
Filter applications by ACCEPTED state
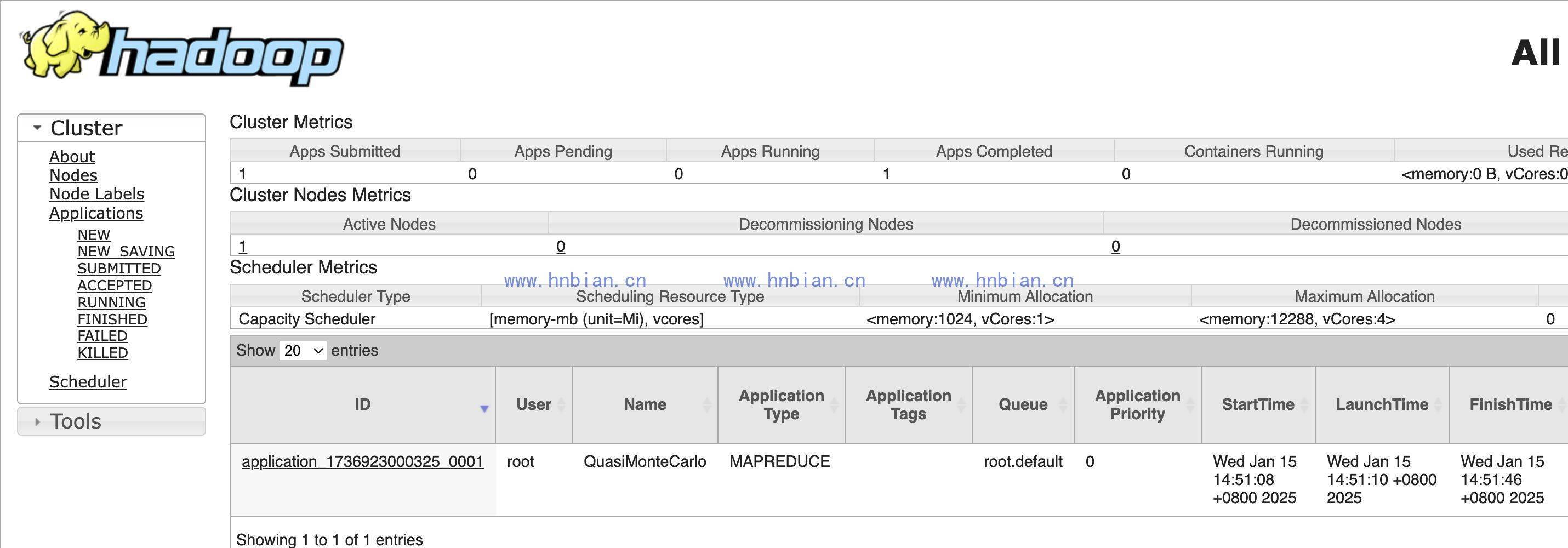pyautogui.click(x=115, y=286)
